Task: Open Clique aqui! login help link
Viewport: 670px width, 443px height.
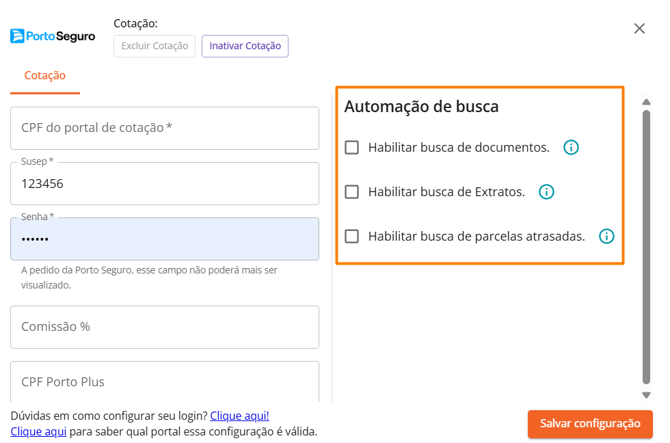Action: [239, 416]
